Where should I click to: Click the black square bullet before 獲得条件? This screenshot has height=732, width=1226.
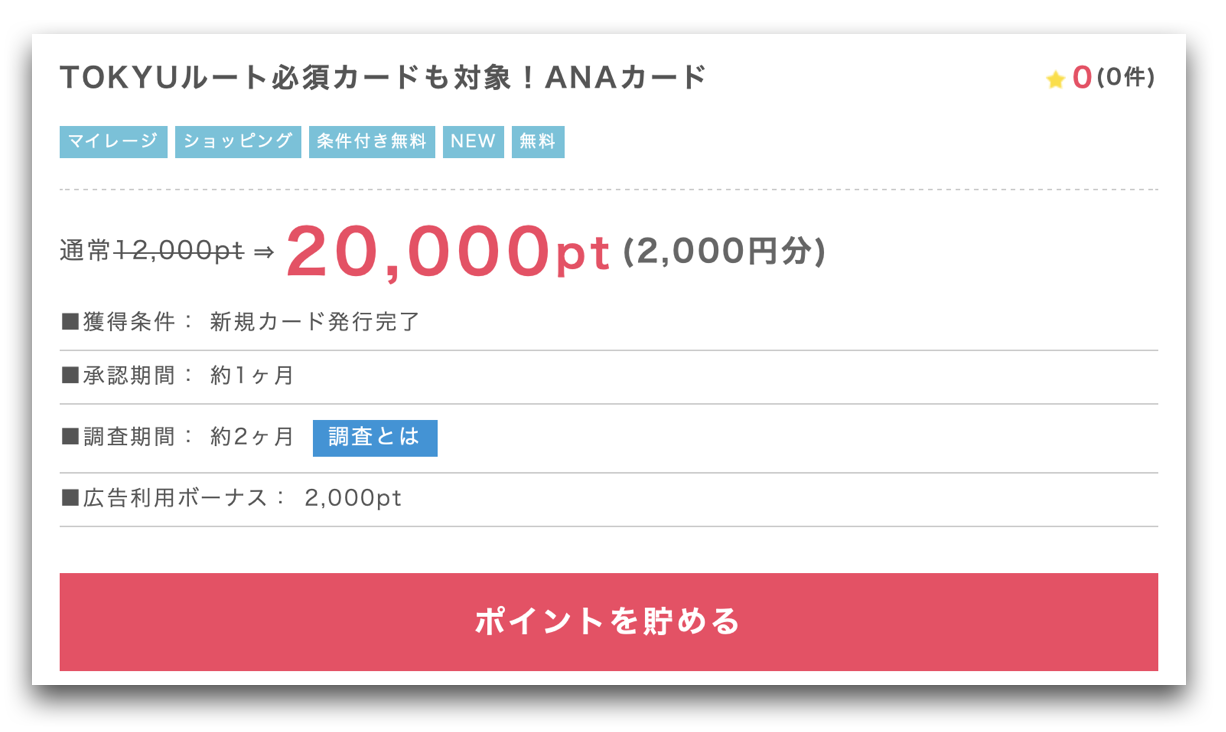70,322
